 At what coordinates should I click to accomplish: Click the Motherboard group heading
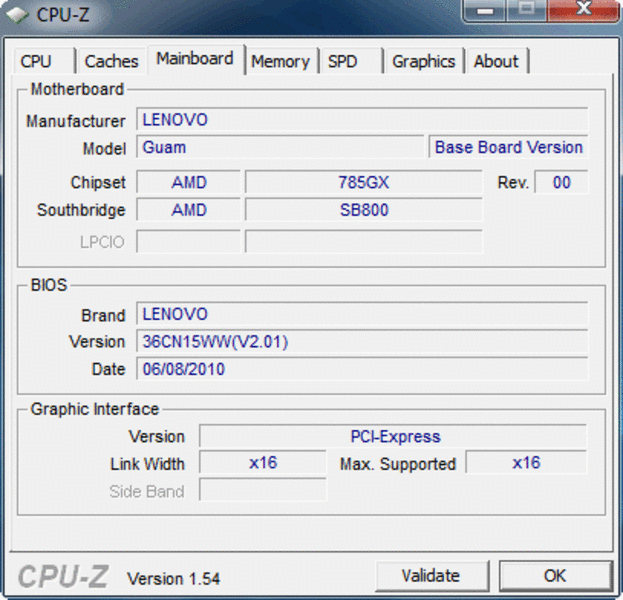click(77, 89)
